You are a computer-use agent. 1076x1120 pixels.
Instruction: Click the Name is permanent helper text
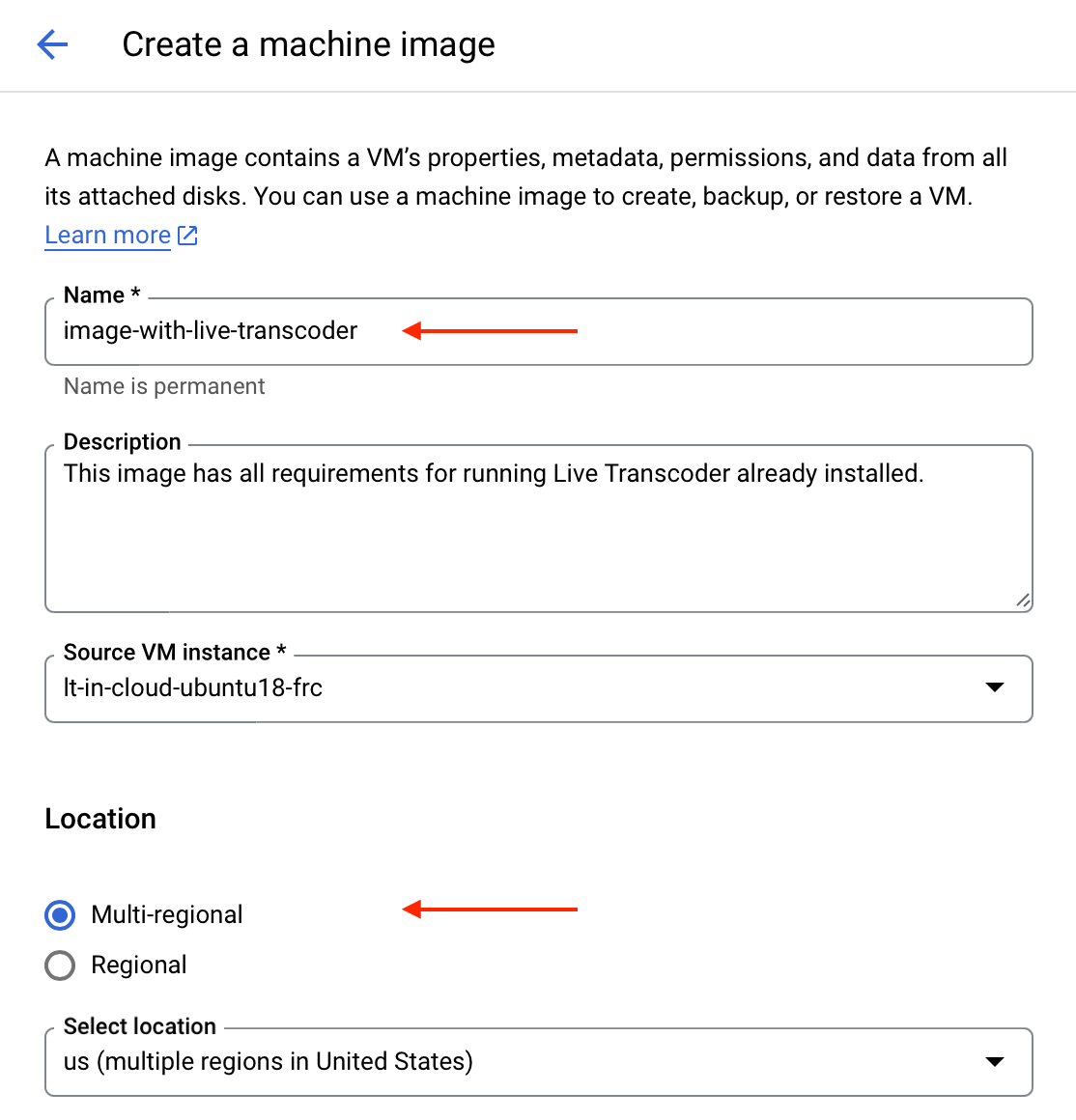point(164,386)
